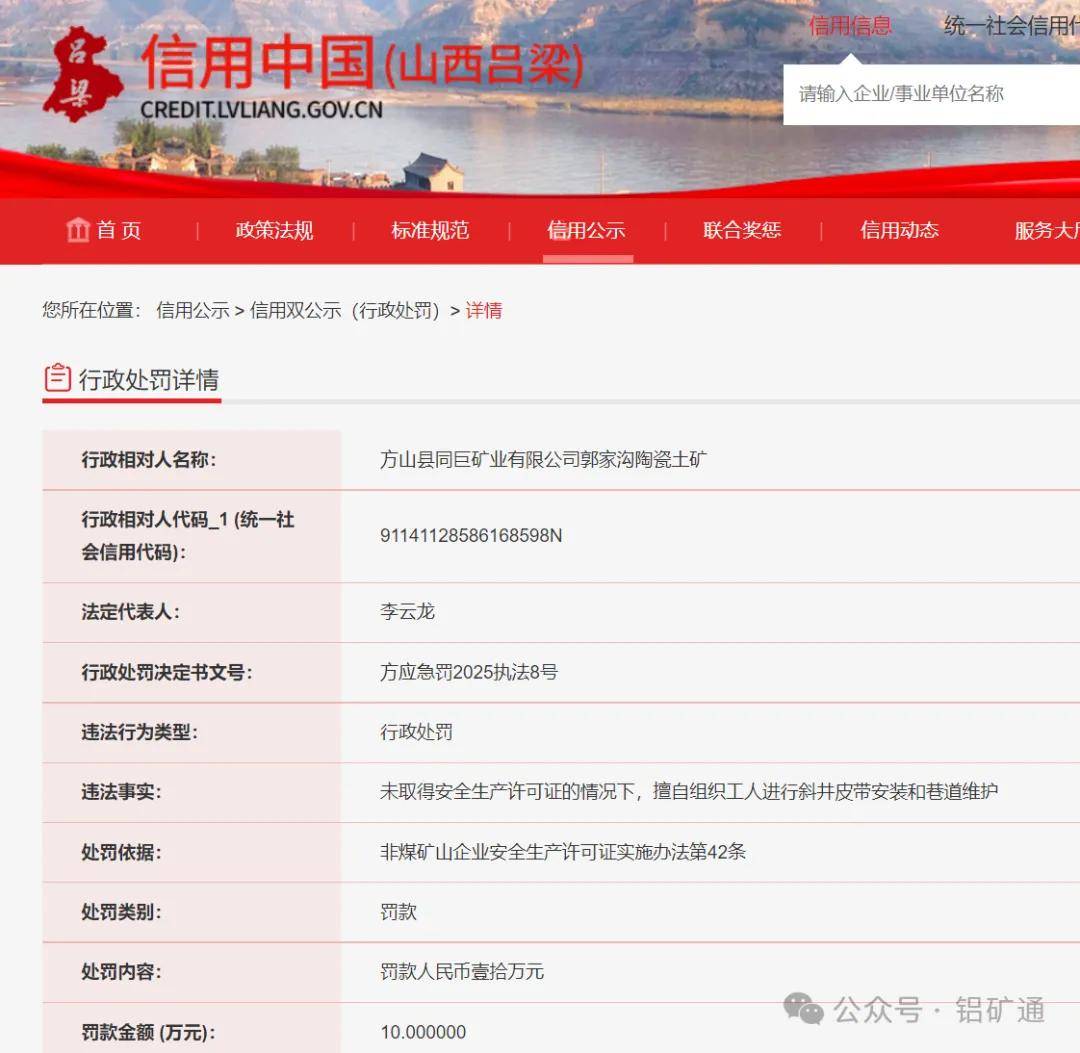Screen dimensions: 1080x1053
Task: Click 信用双公示 (行政处罚) breadcrumb link
Action: [346, 310]
